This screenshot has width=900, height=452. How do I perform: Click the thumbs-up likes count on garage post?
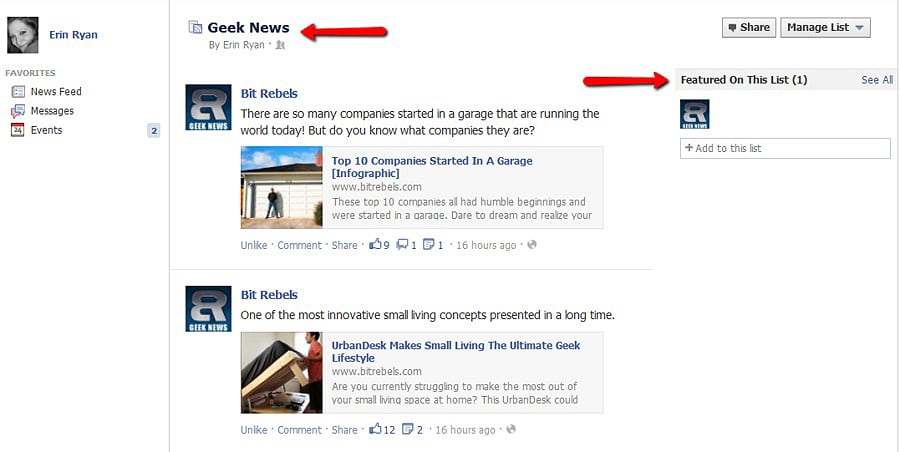tap(379, 245)
